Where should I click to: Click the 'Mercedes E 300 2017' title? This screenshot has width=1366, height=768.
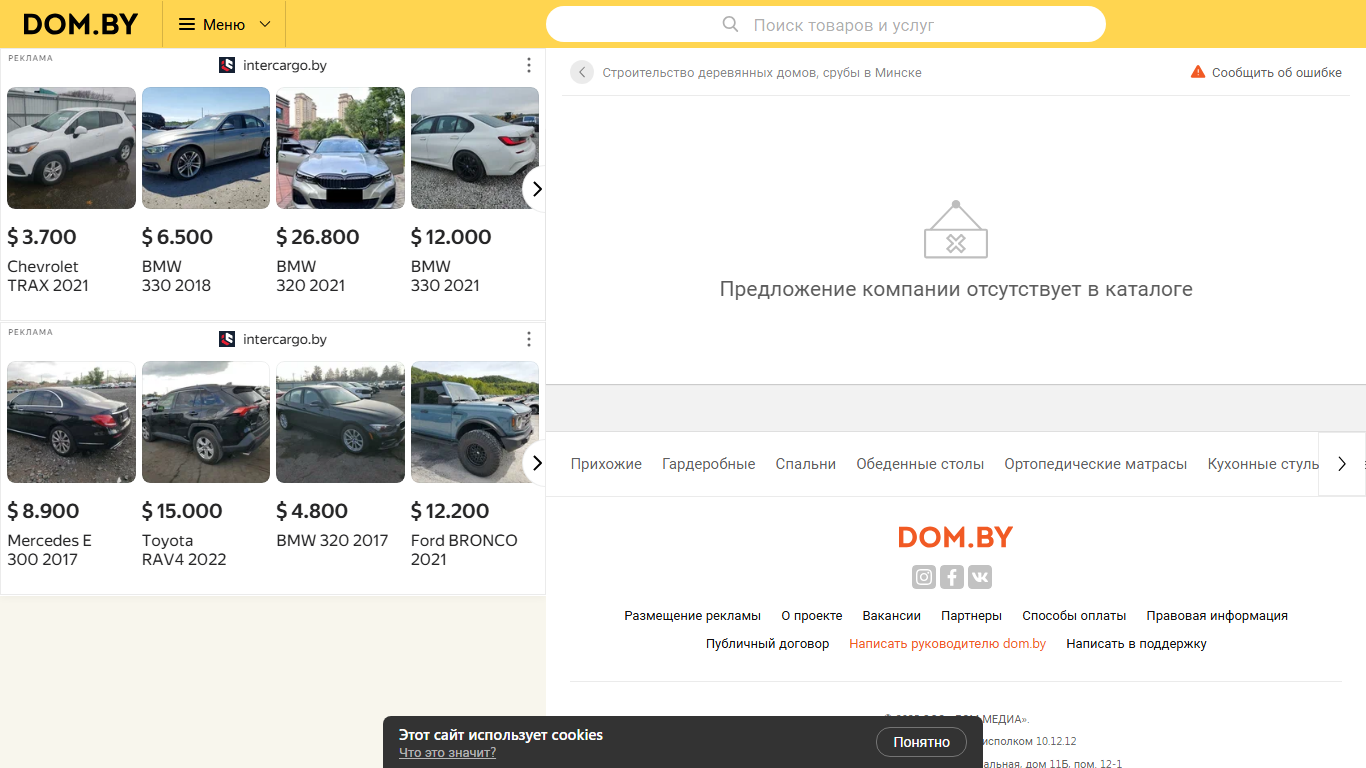pos(49,550)
